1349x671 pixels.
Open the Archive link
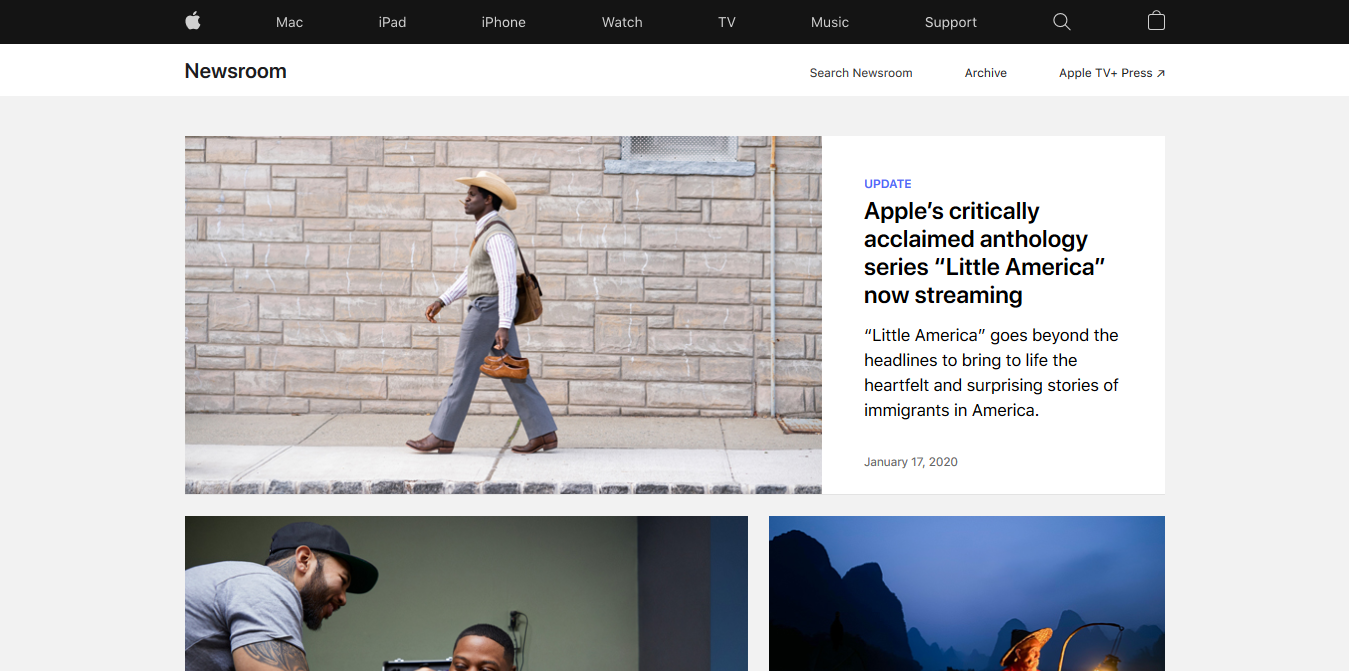[986, 73]
